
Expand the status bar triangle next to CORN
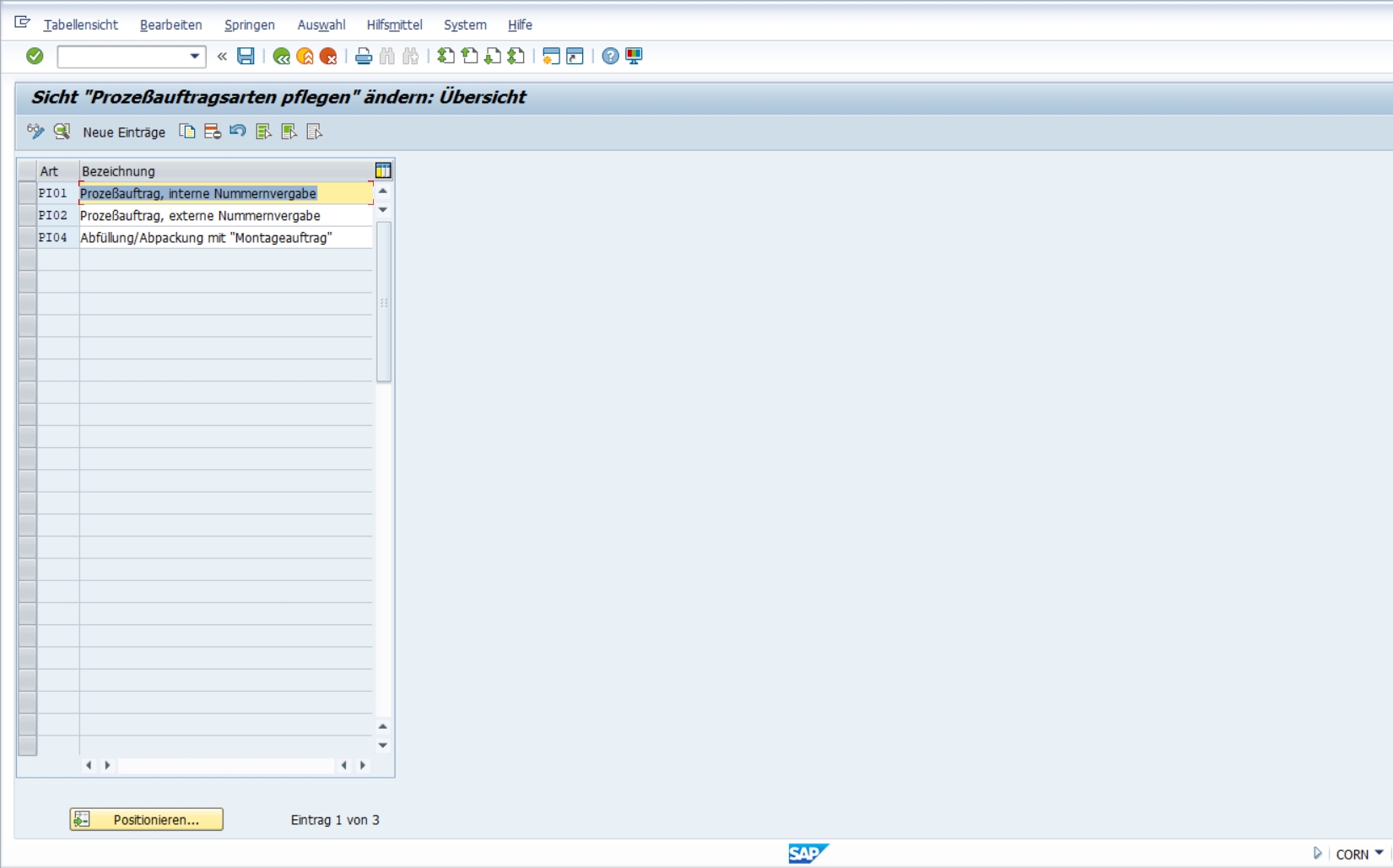1317,854
